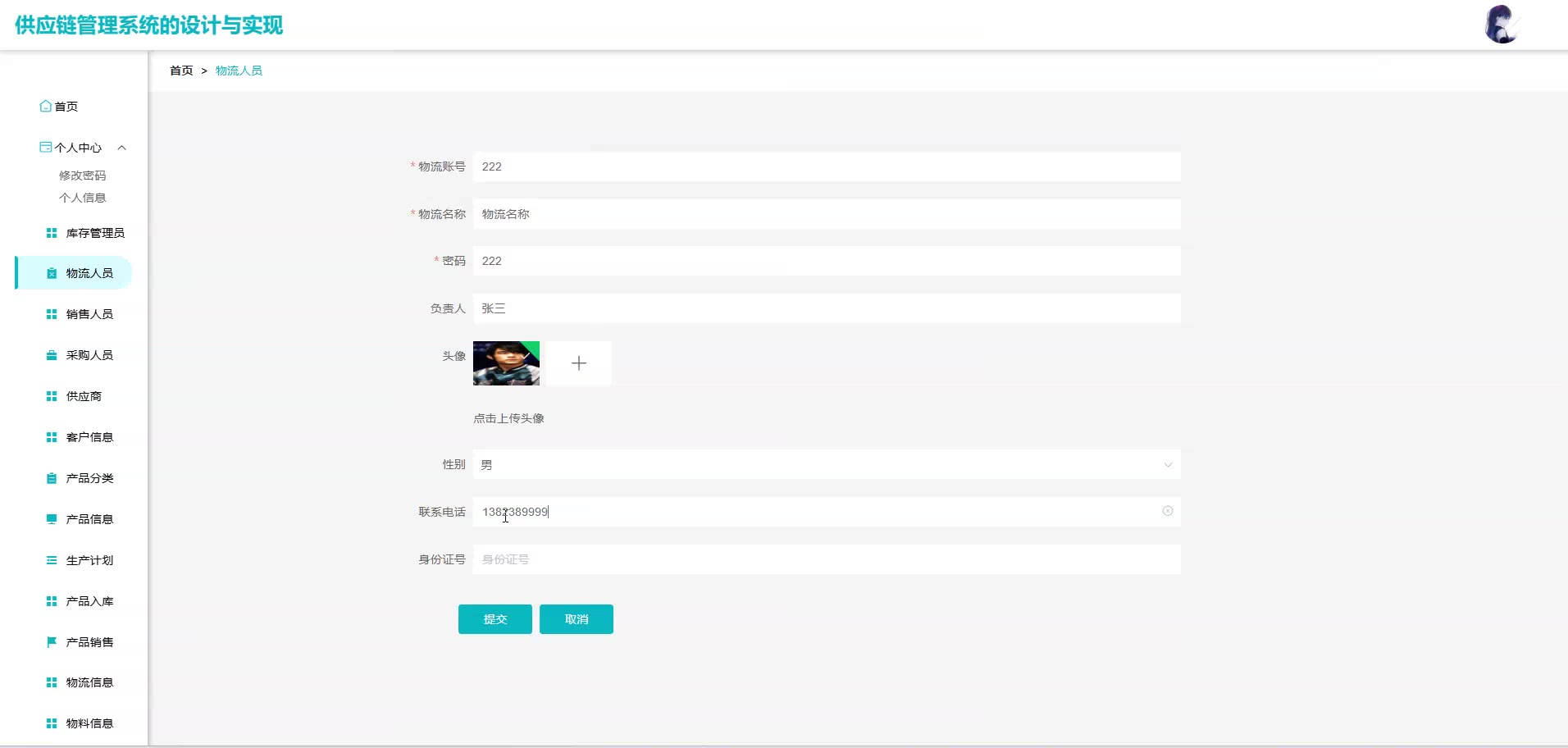
Task: Open the user avatar in the header
Action: [x=1502, y=25]
